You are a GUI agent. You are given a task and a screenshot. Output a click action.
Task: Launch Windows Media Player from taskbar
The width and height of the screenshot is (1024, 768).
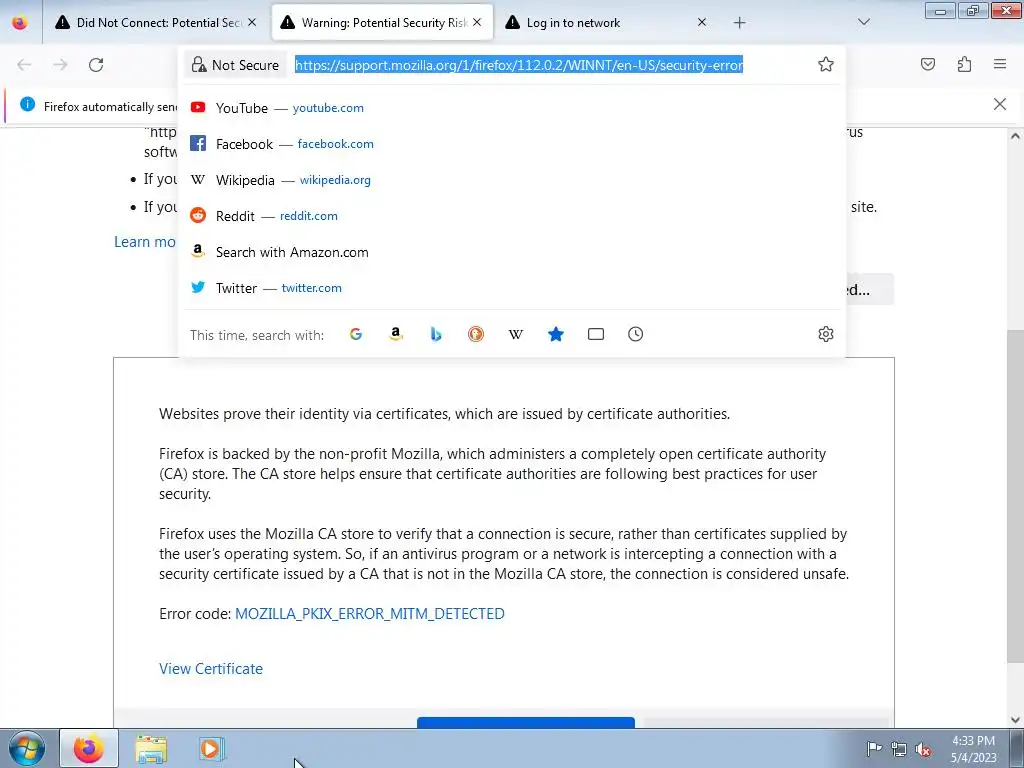tap(212, 749)
